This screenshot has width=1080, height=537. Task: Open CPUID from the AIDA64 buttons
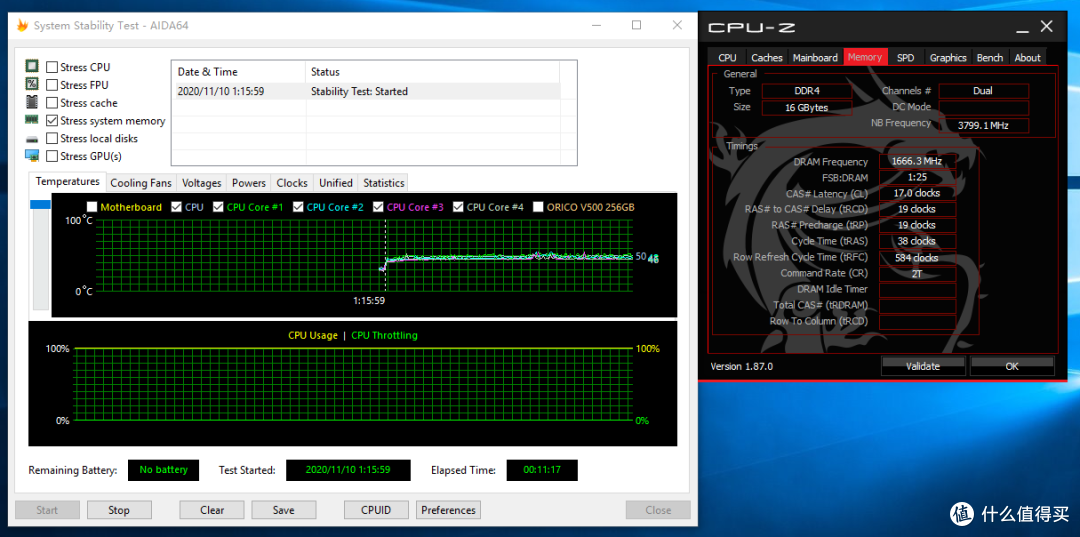click(376, 510)
